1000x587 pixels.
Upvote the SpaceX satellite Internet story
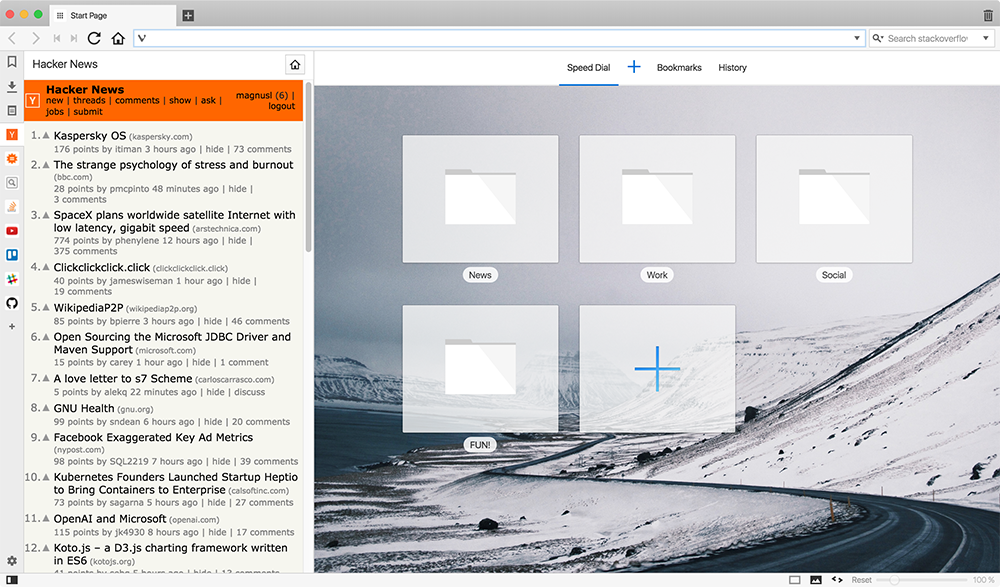pos(46,215)
